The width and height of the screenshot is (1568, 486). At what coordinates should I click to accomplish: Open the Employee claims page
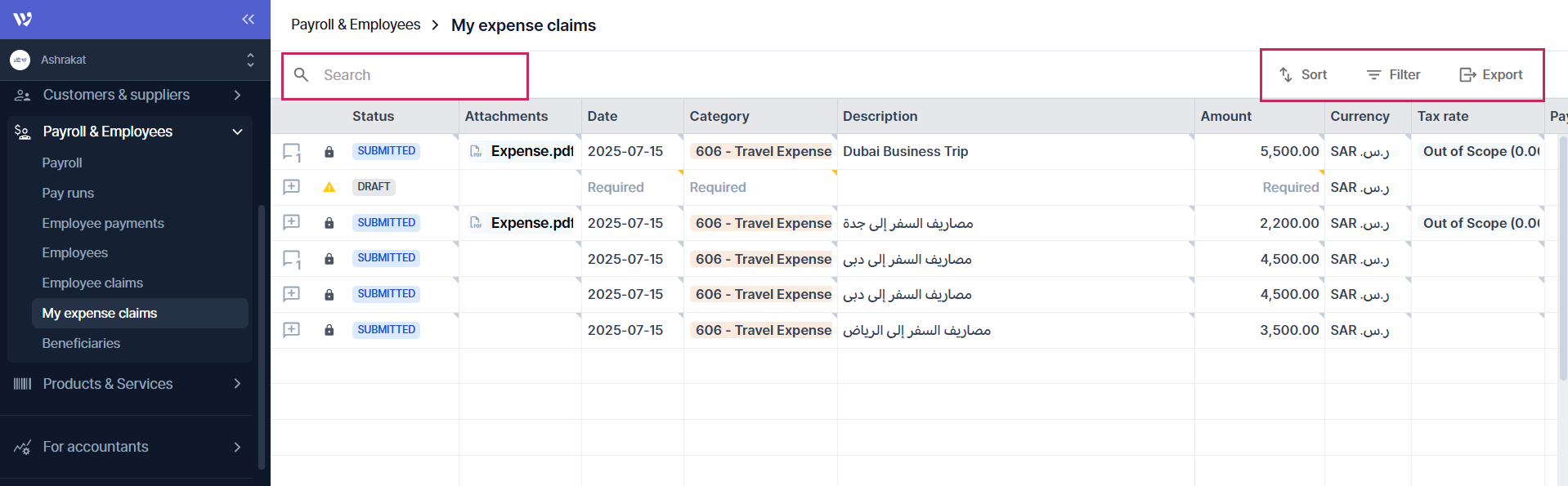click(x=92, y=283)
